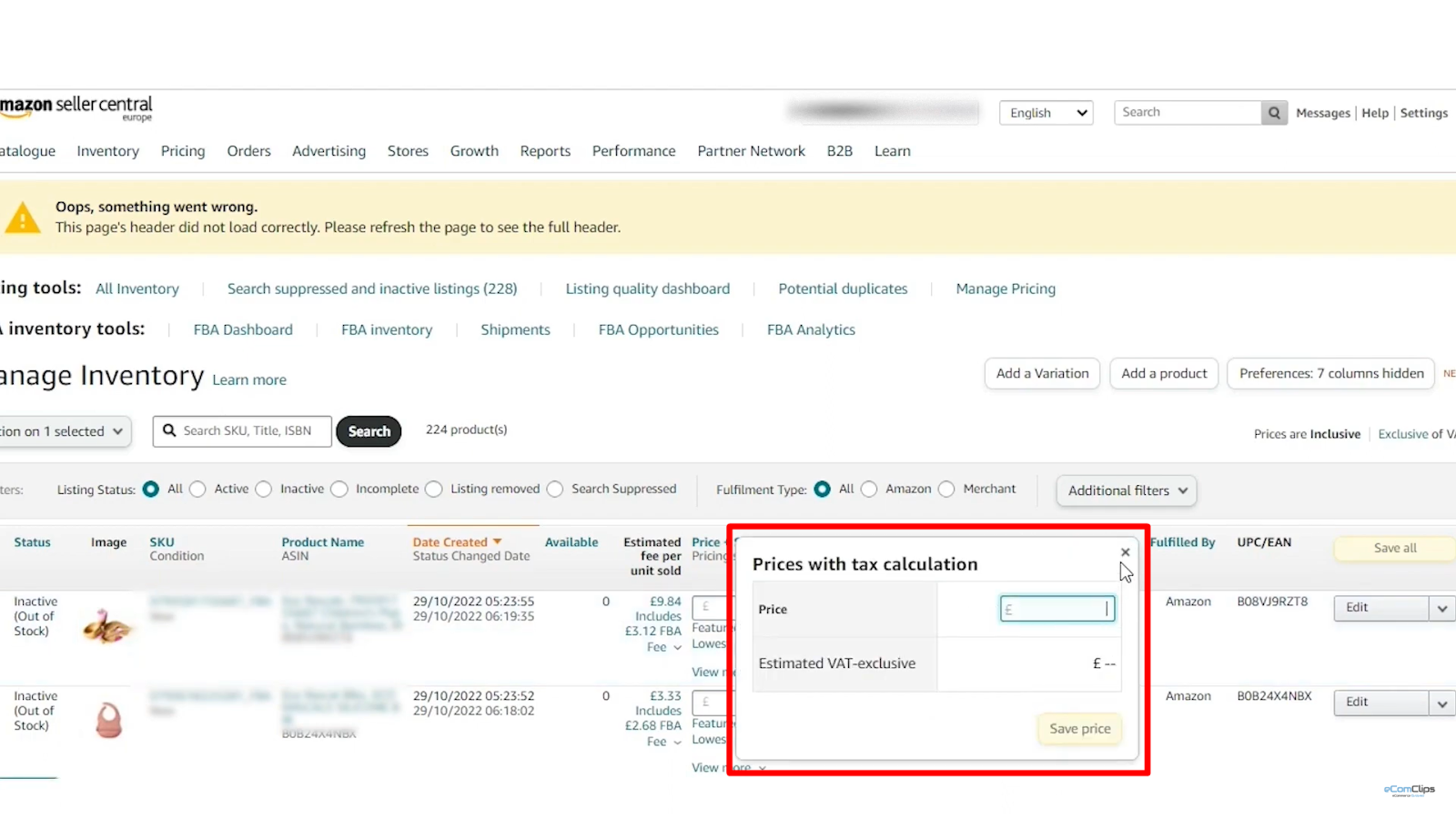This screenshot has height=819, width=1456.
Task: Open the Listing quality dashboard link
Action: pos(648,288)
